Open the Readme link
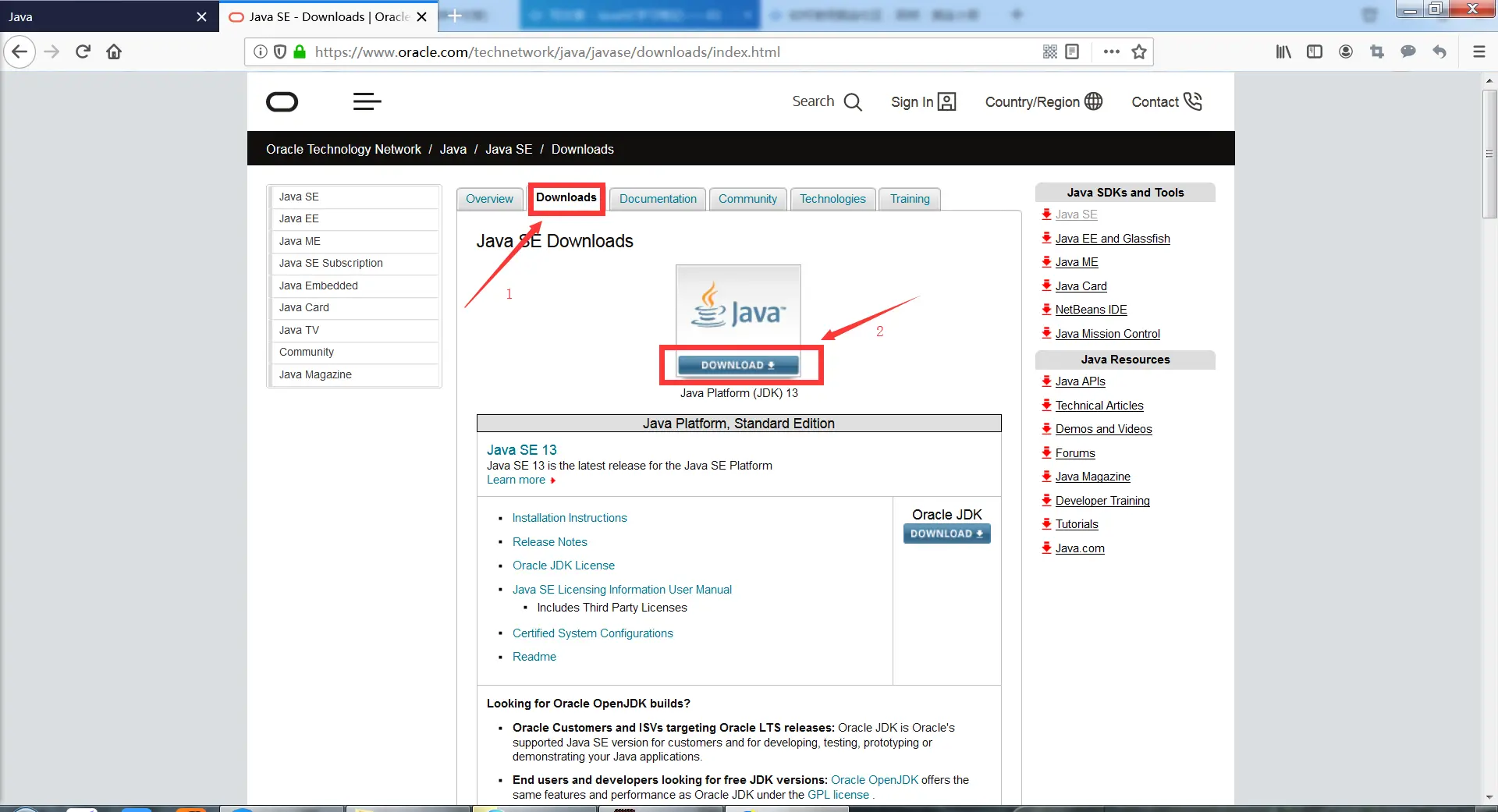Viewport: 1498px width, 812px height. pos(534,657)
